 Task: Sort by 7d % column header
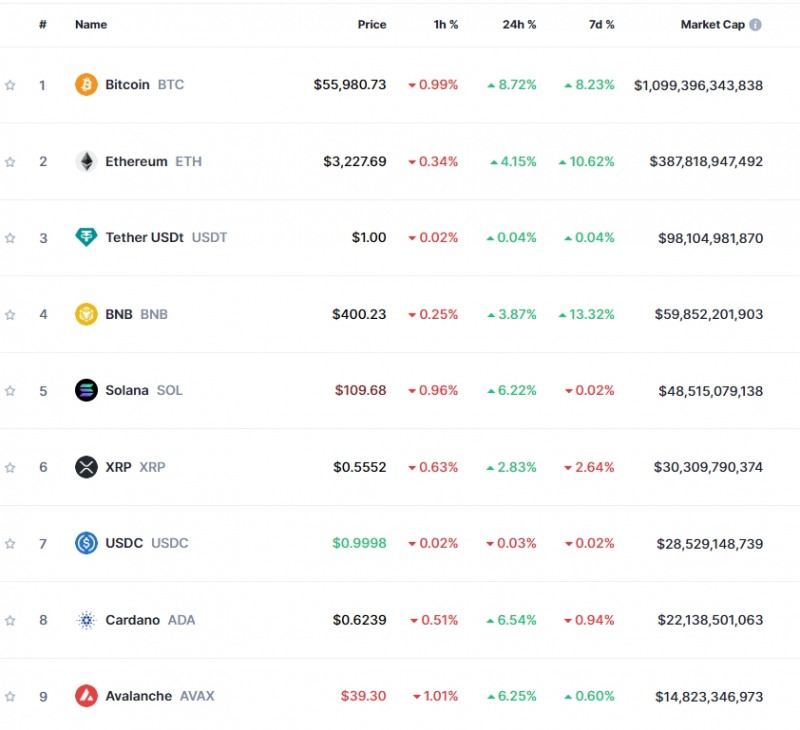601,25
